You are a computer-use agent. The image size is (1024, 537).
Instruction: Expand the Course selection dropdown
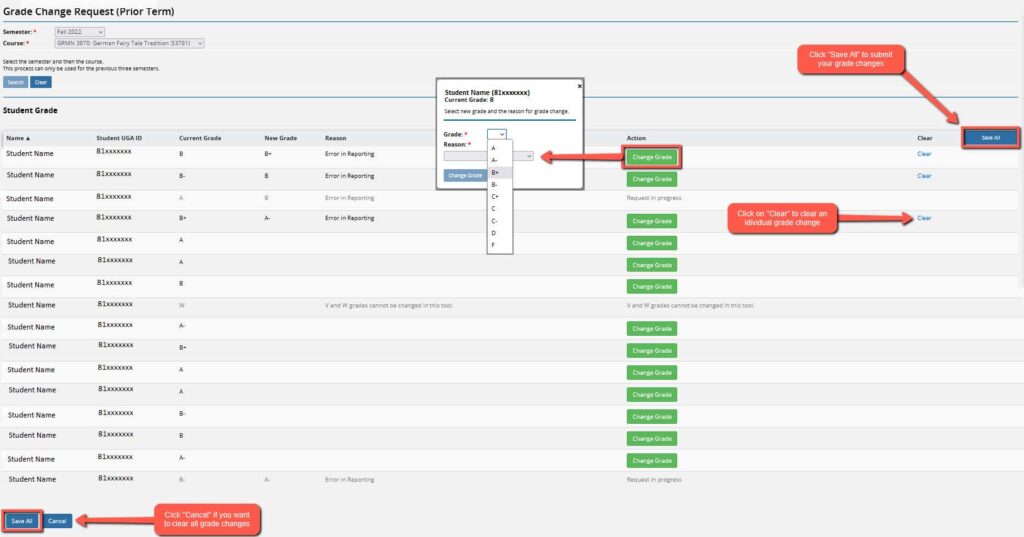click(129, 43)
